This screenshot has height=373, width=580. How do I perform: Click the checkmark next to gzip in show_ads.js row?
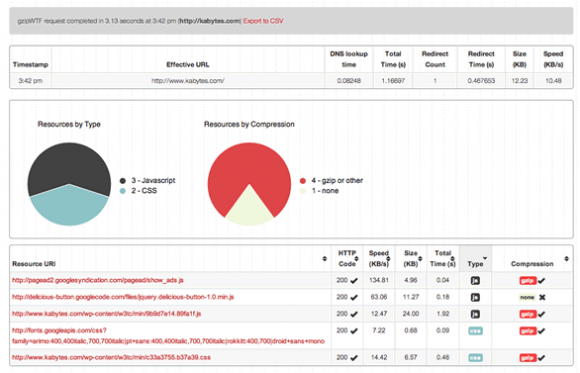(x=542, y=281)
